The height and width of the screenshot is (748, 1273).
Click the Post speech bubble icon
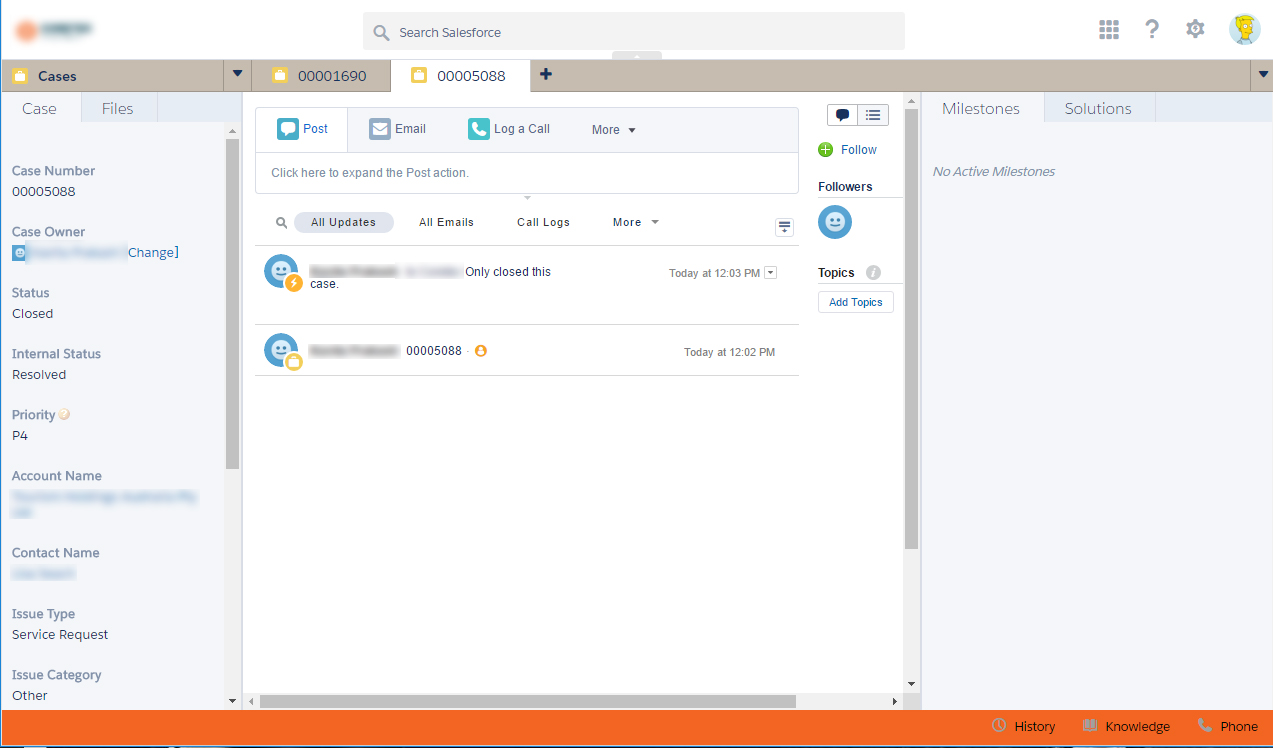point(288,129)
